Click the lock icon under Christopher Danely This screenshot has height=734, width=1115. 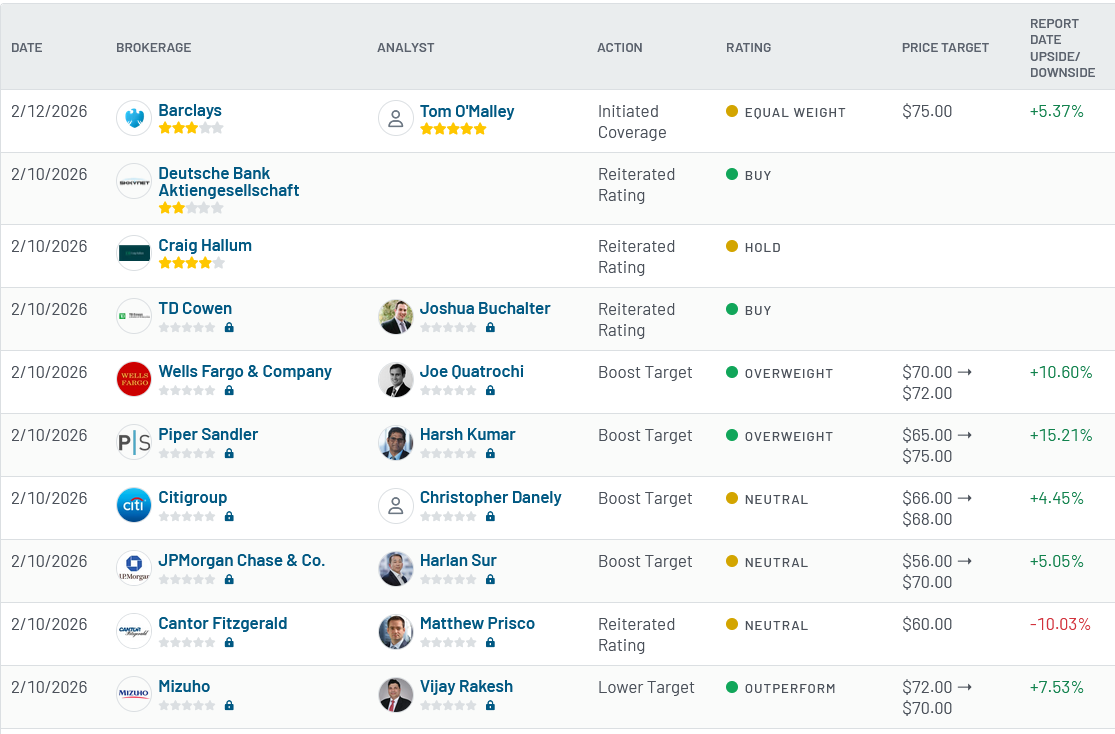[x=490, y=516]
